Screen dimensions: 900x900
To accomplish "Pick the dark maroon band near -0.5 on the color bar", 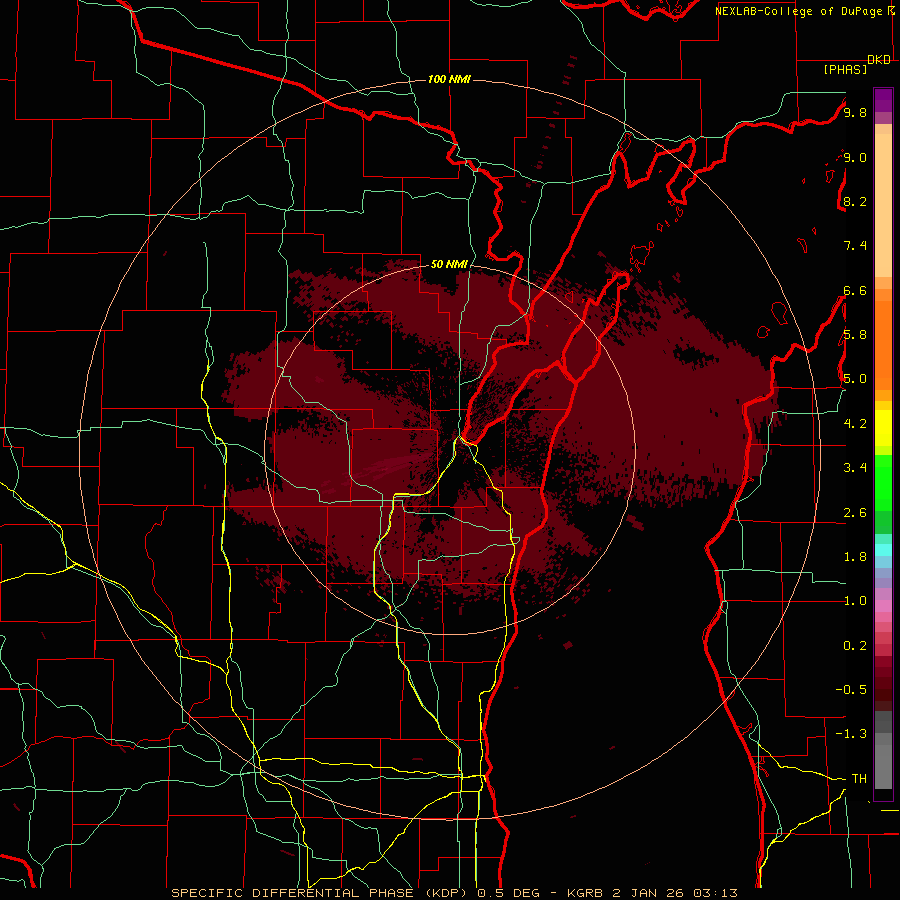I will point(883,689).
